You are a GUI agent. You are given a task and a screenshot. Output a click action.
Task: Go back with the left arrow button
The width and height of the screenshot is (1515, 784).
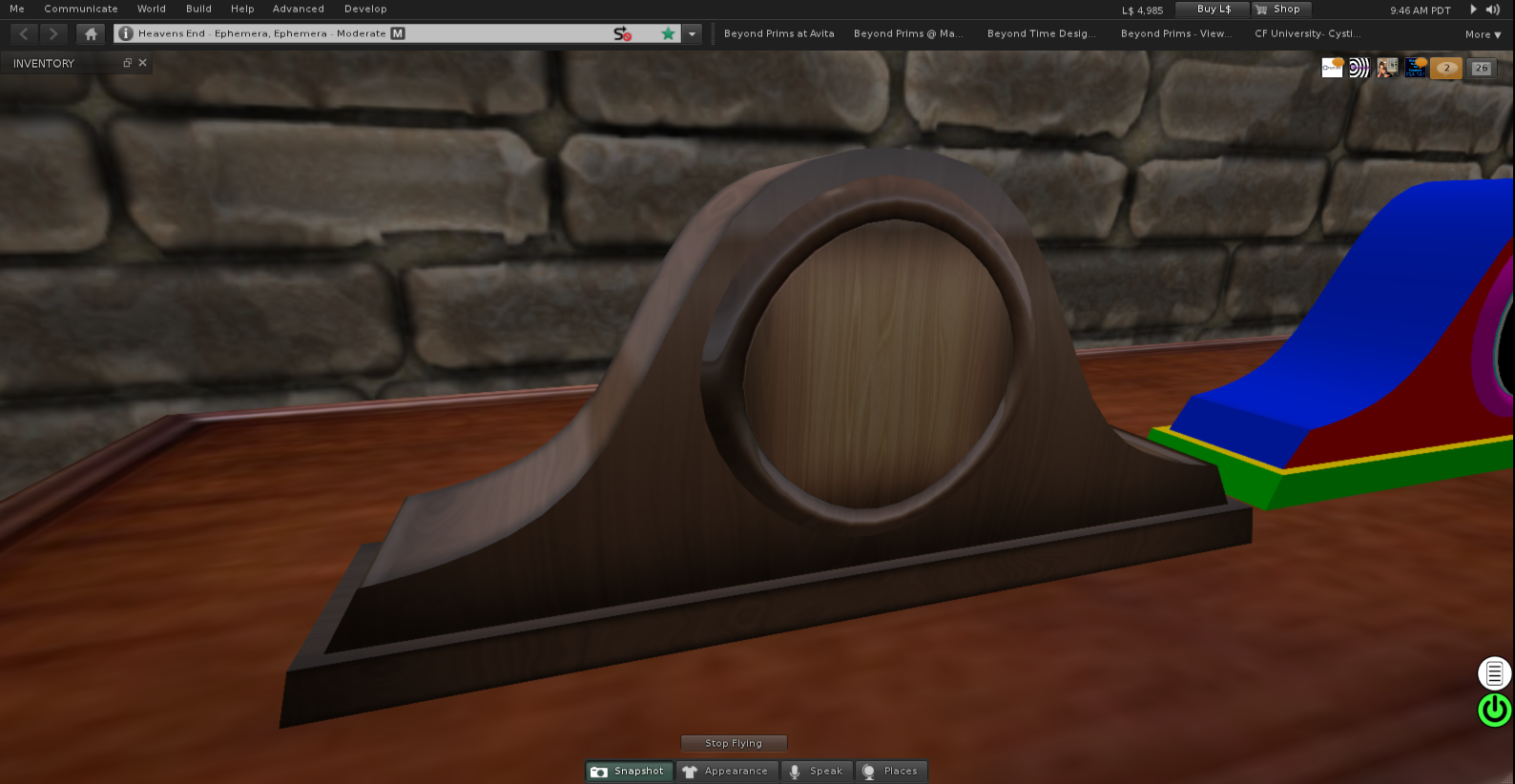24,33
